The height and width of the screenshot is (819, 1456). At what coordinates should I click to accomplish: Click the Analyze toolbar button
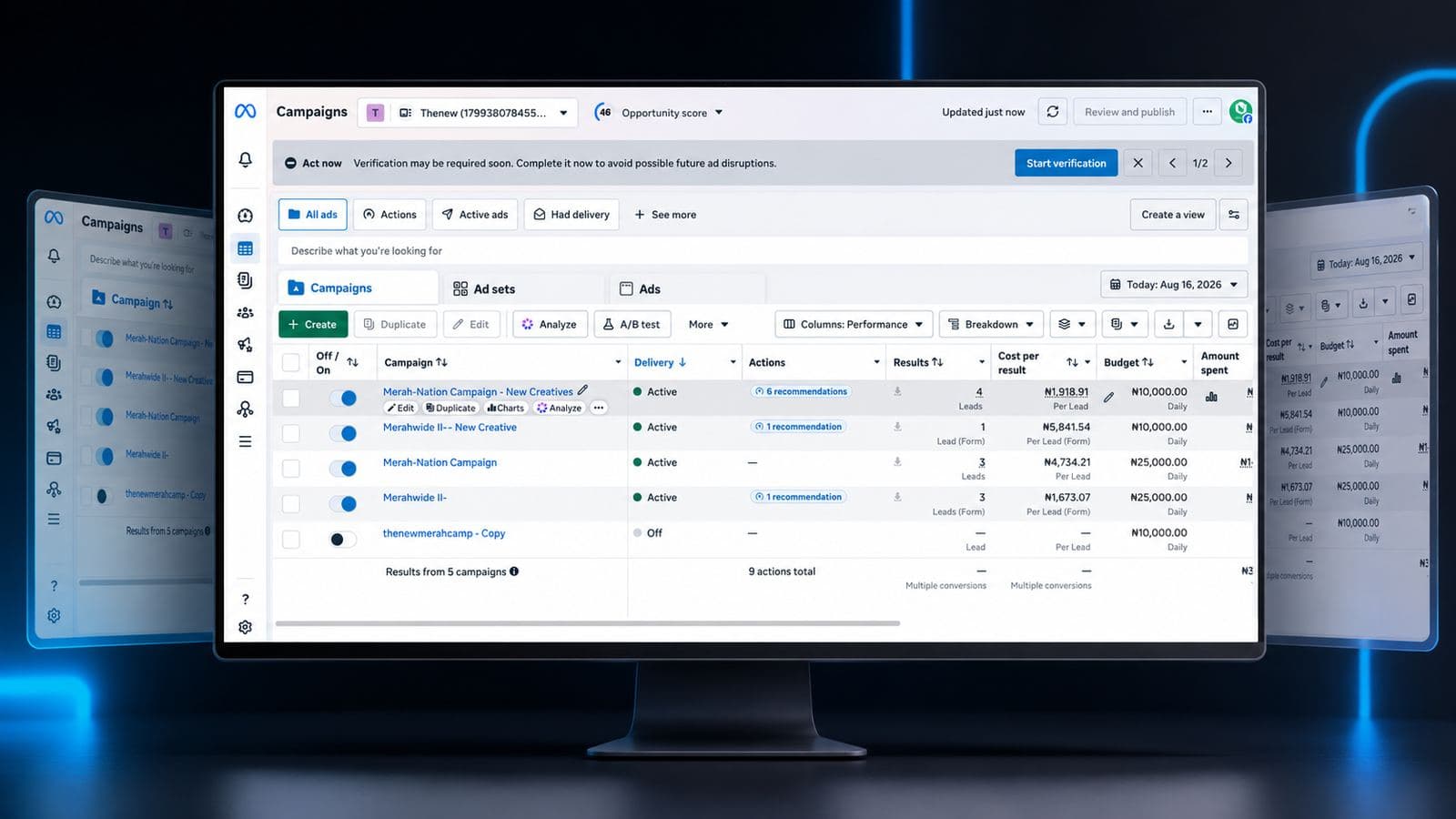tap(550, 324)
